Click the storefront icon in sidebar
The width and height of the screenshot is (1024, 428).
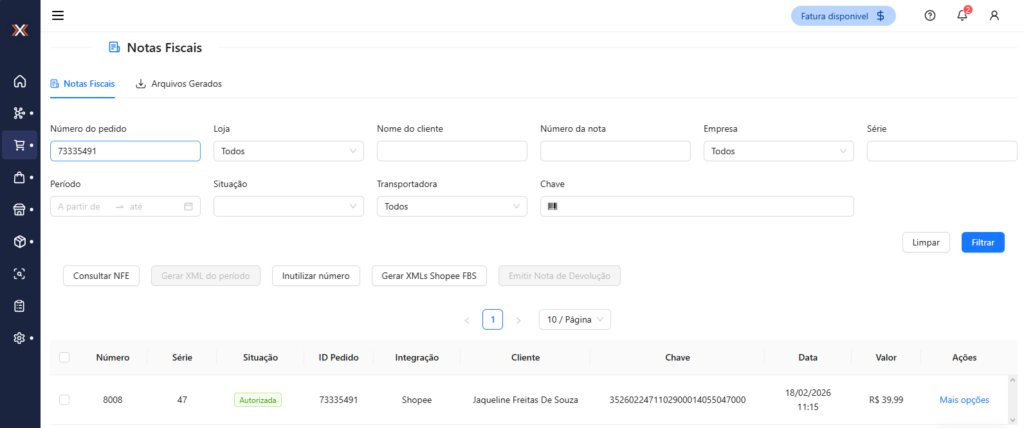[x=19, y=210]
